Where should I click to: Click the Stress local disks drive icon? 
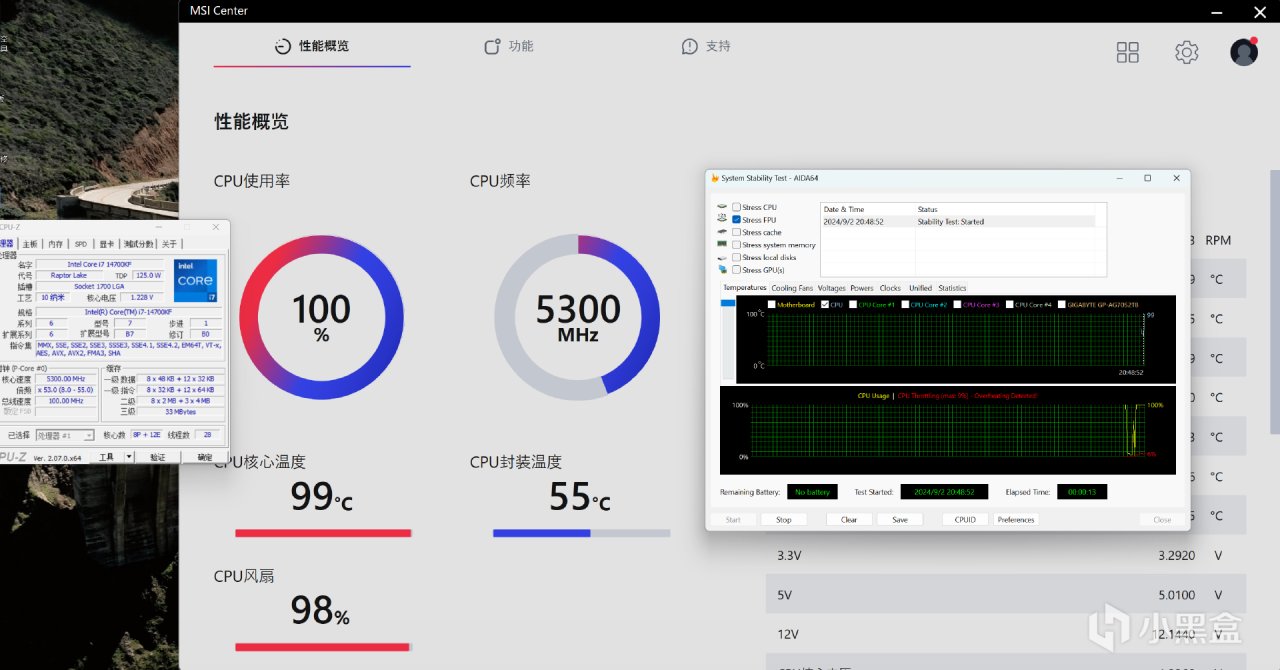[722, 257]
